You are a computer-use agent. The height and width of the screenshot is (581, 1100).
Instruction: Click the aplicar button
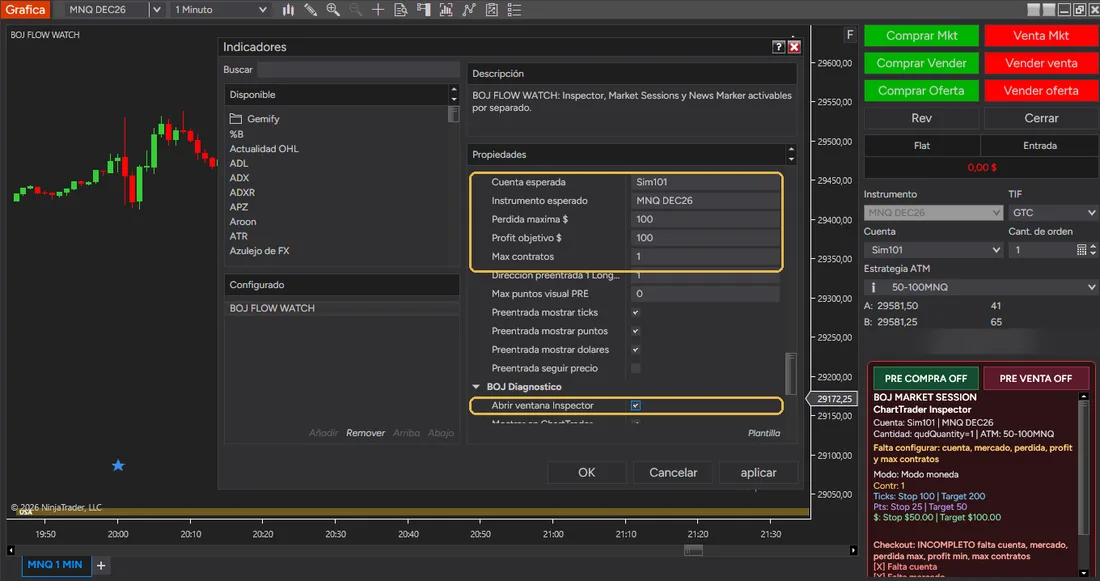(x=758, y=472)
